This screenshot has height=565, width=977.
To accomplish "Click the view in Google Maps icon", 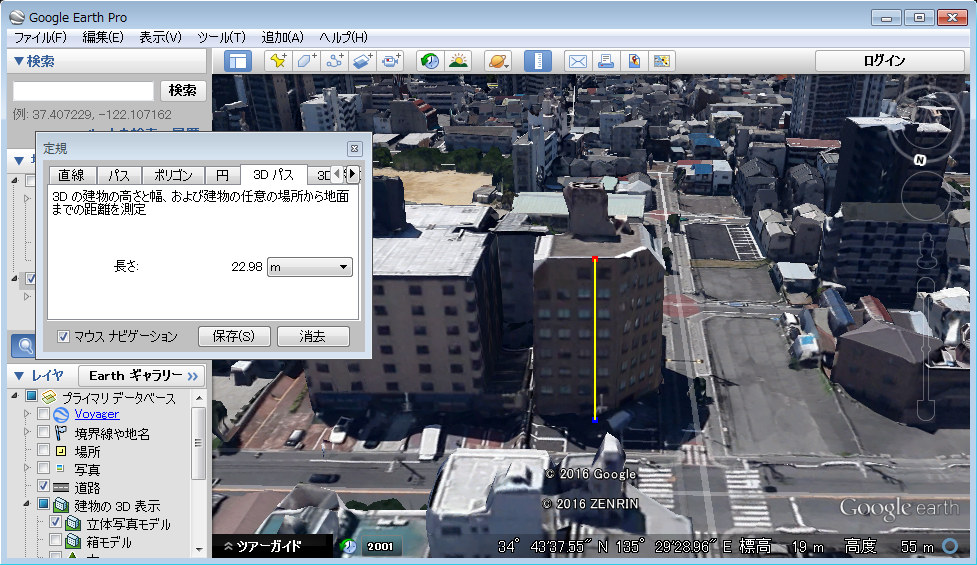I will (x=634, y=61).
